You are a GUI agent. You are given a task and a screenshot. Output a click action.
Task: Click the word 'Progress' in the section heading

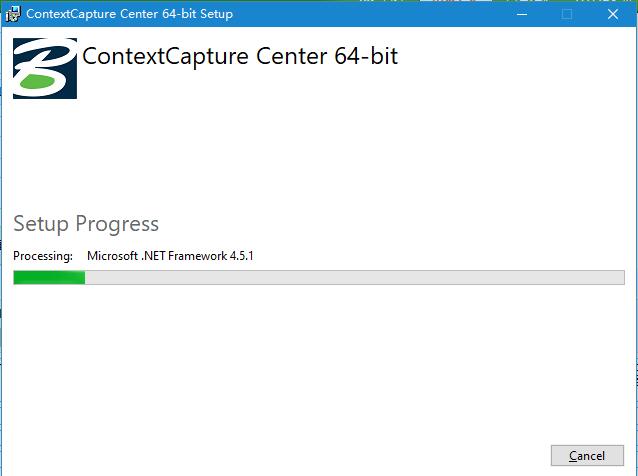tap(117, 224)
